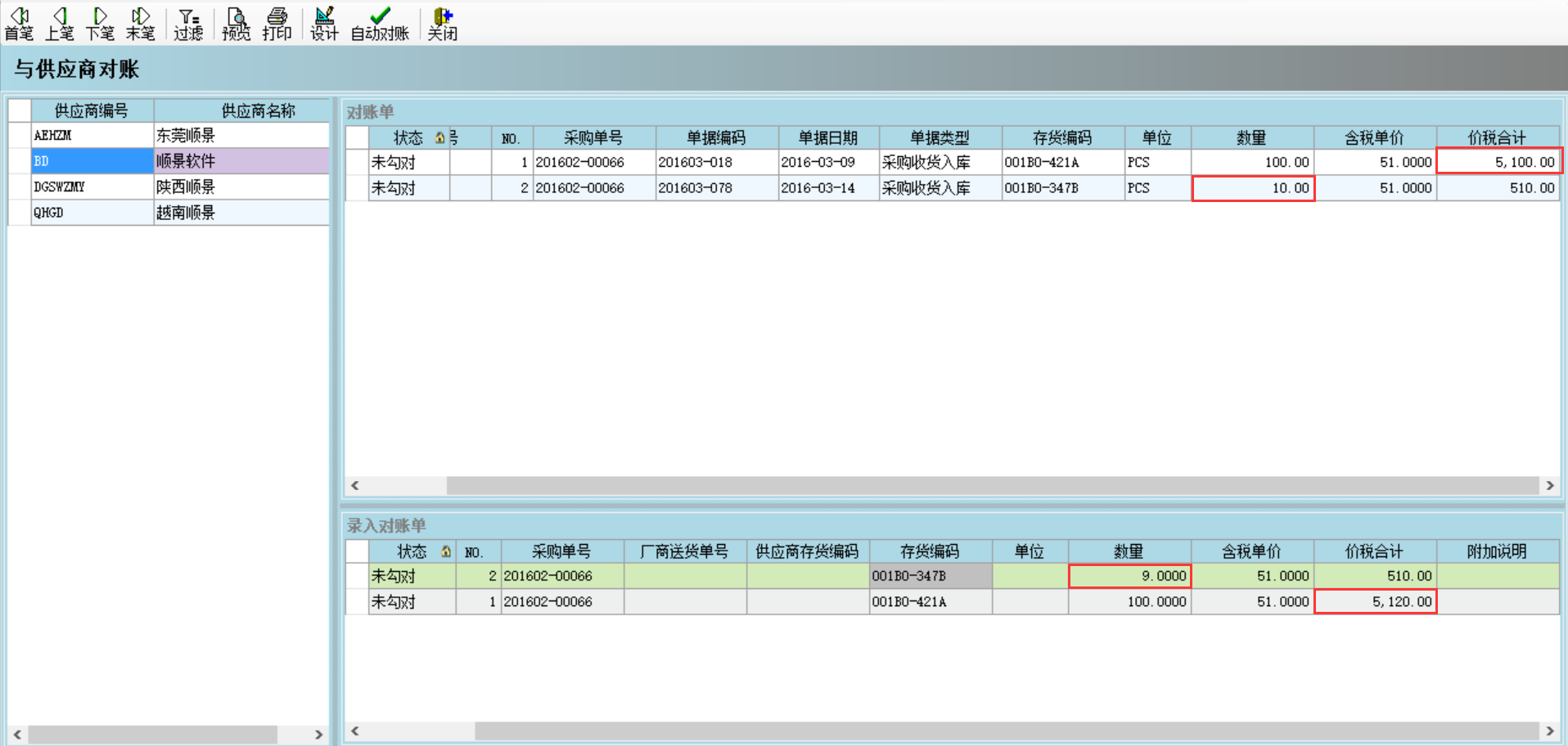This screenshot has width=1568, height=746.
Task: Jump to last record (末笔)
Action: pos(140,24)
